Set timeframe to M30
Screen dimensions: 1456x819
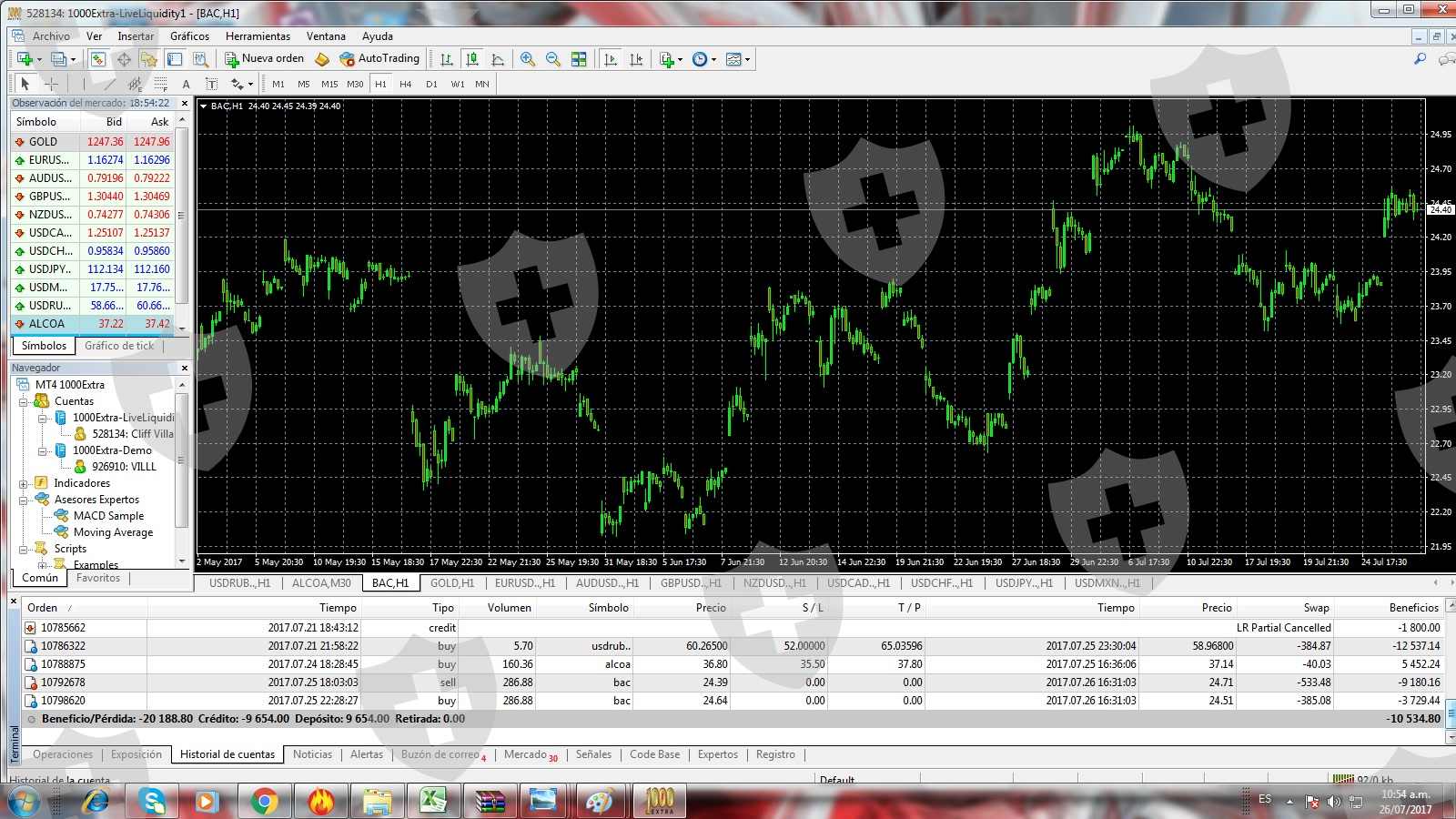(355, 84)
